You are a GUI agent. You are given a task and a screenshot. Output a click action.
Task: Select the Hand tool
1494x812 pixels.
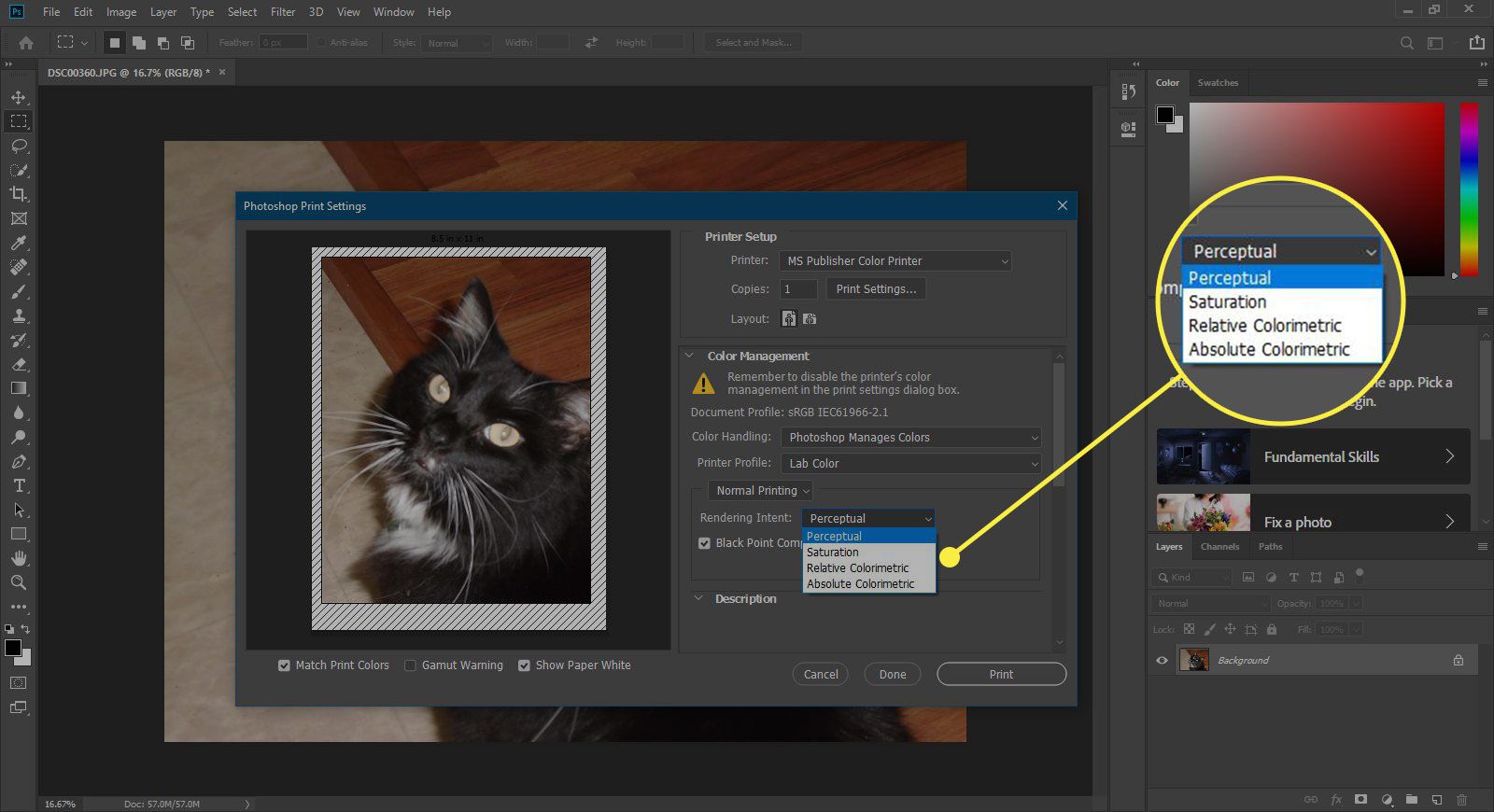19,558
